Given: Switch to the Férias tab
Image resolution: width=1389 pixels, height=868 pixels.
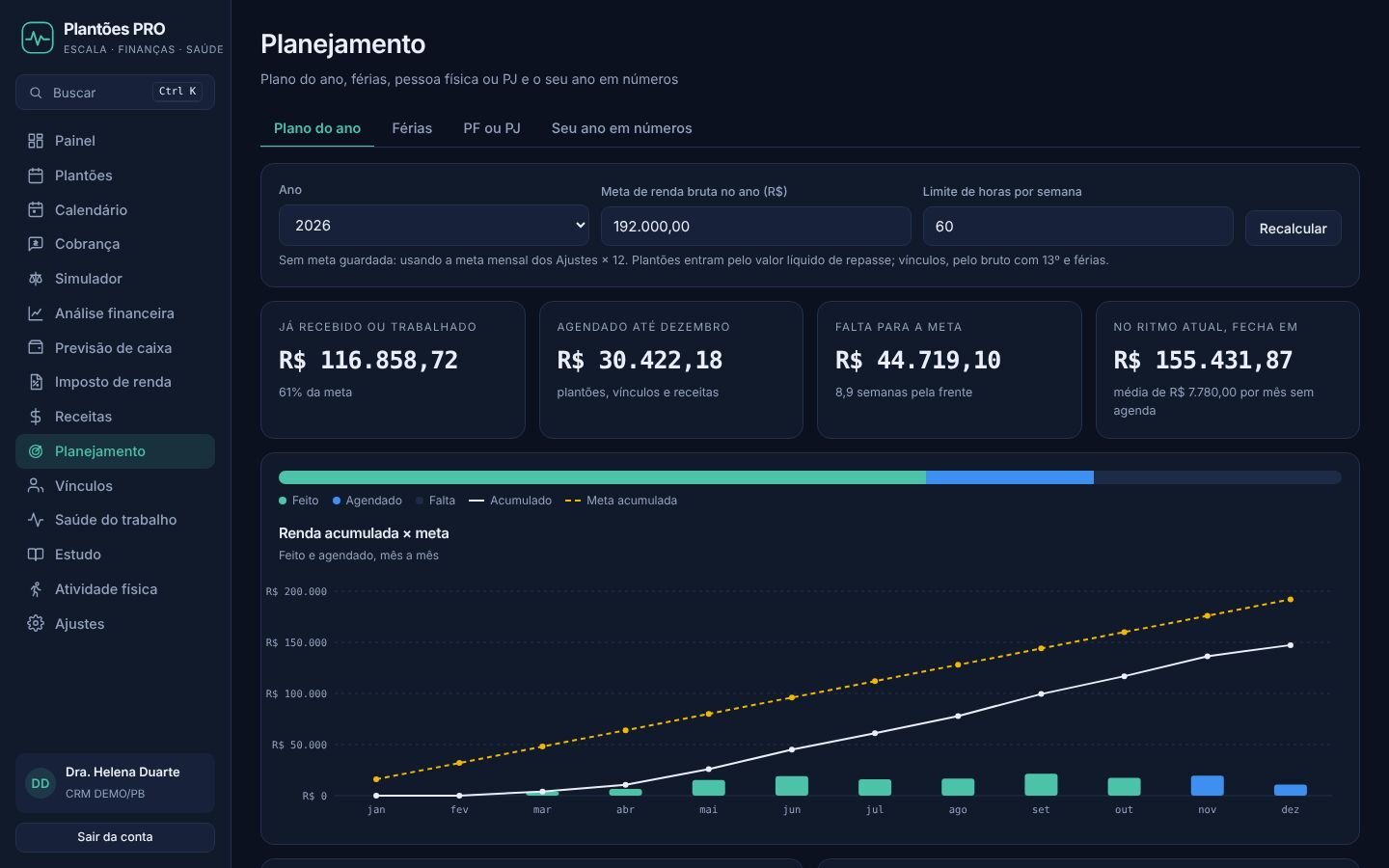Looking at the screenshot, I should pyautogui.click(x=412, y=128).
